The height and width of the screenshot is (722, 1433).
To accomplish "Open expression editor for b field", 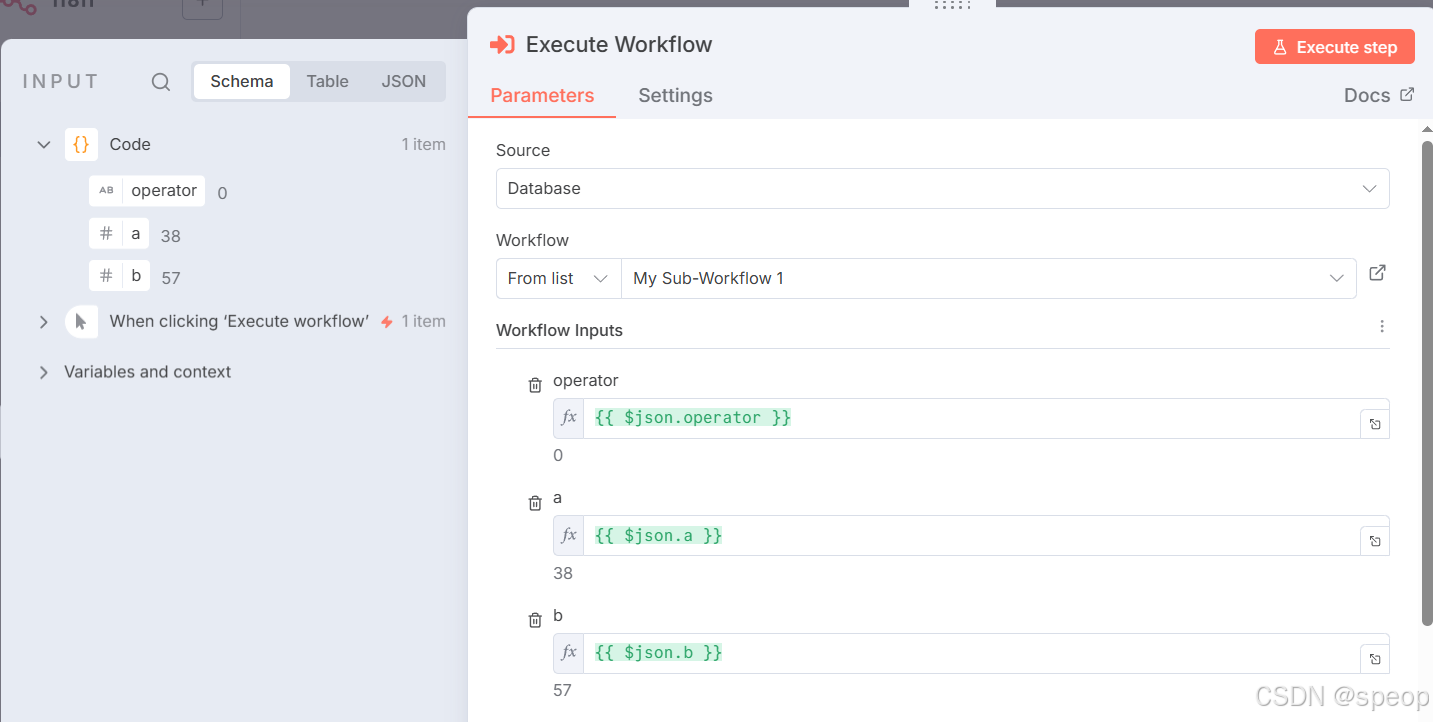I will click(x=1375, y=659).
